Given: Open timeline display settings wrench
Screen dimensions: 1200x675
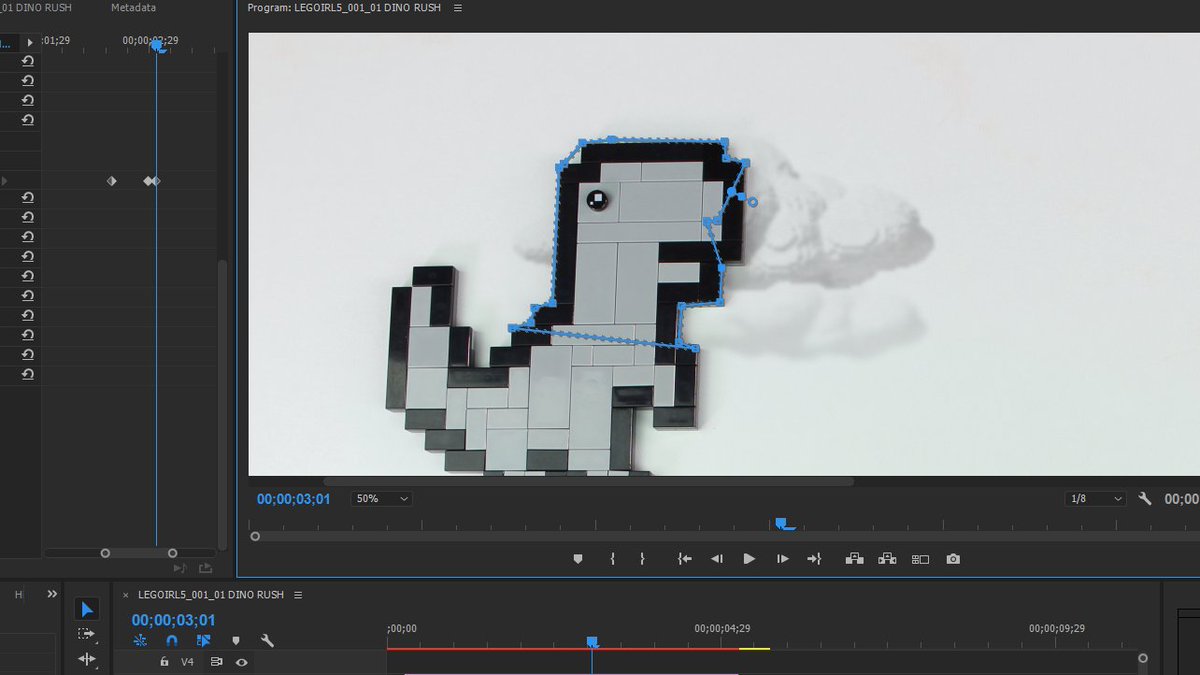Looking at the screenshot, I should click(x=267, y=641).
